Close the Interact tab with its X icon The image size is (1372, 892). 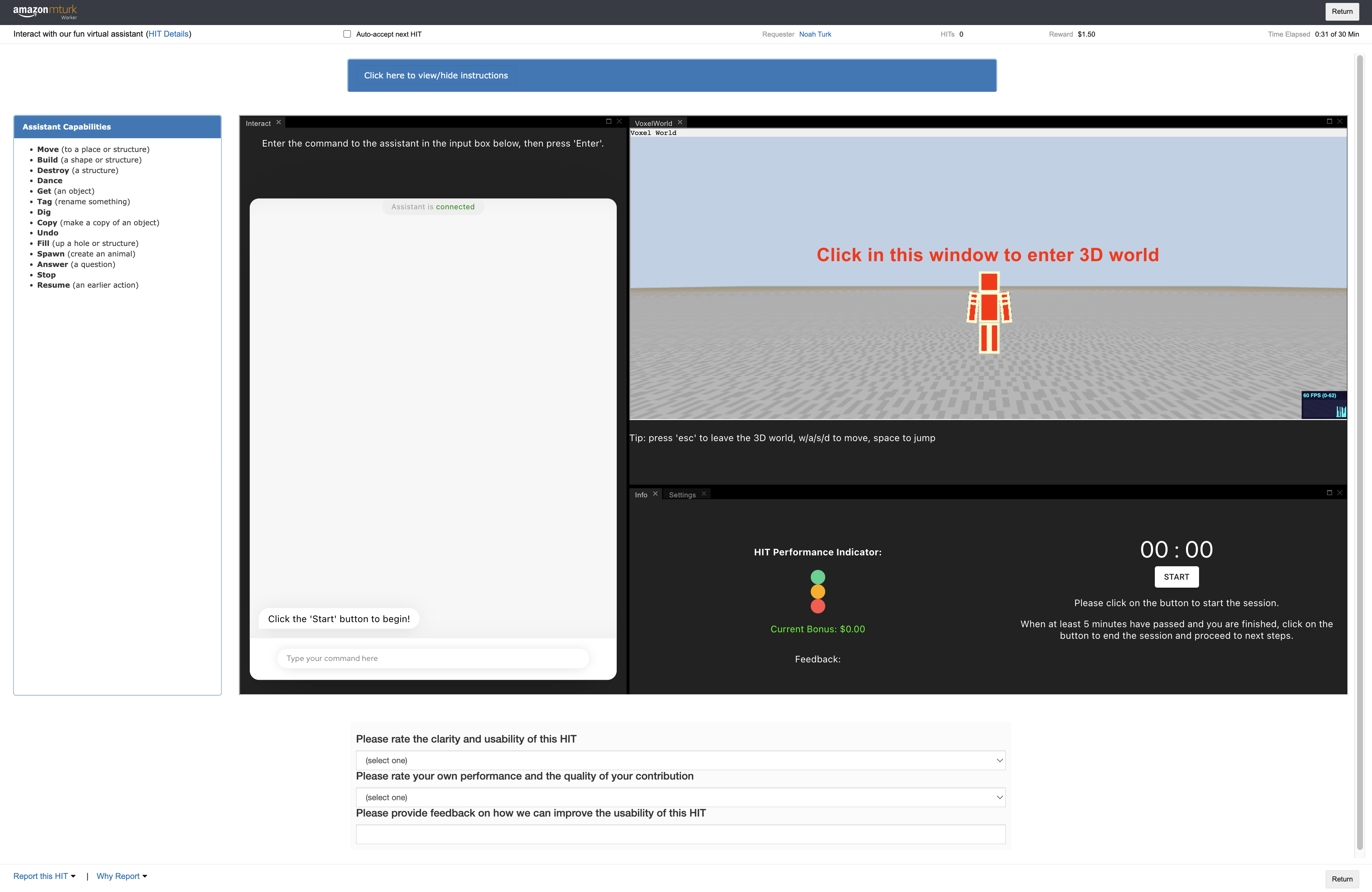pyautogui.click(x=278, y=122)
